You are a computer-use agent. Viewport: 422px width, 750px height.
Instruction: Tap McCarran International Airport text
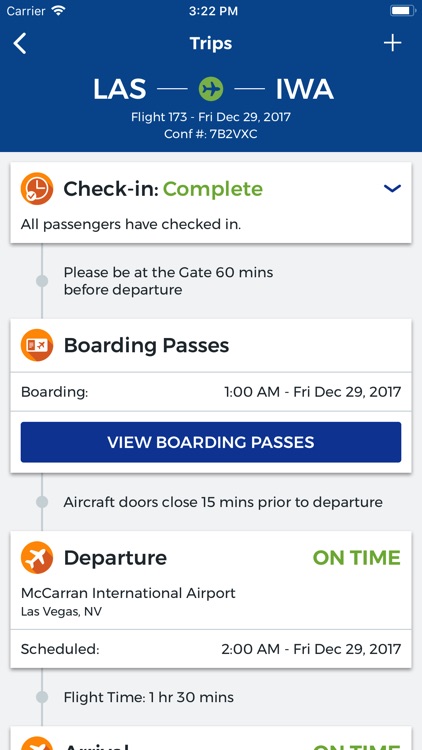point(128,593)
